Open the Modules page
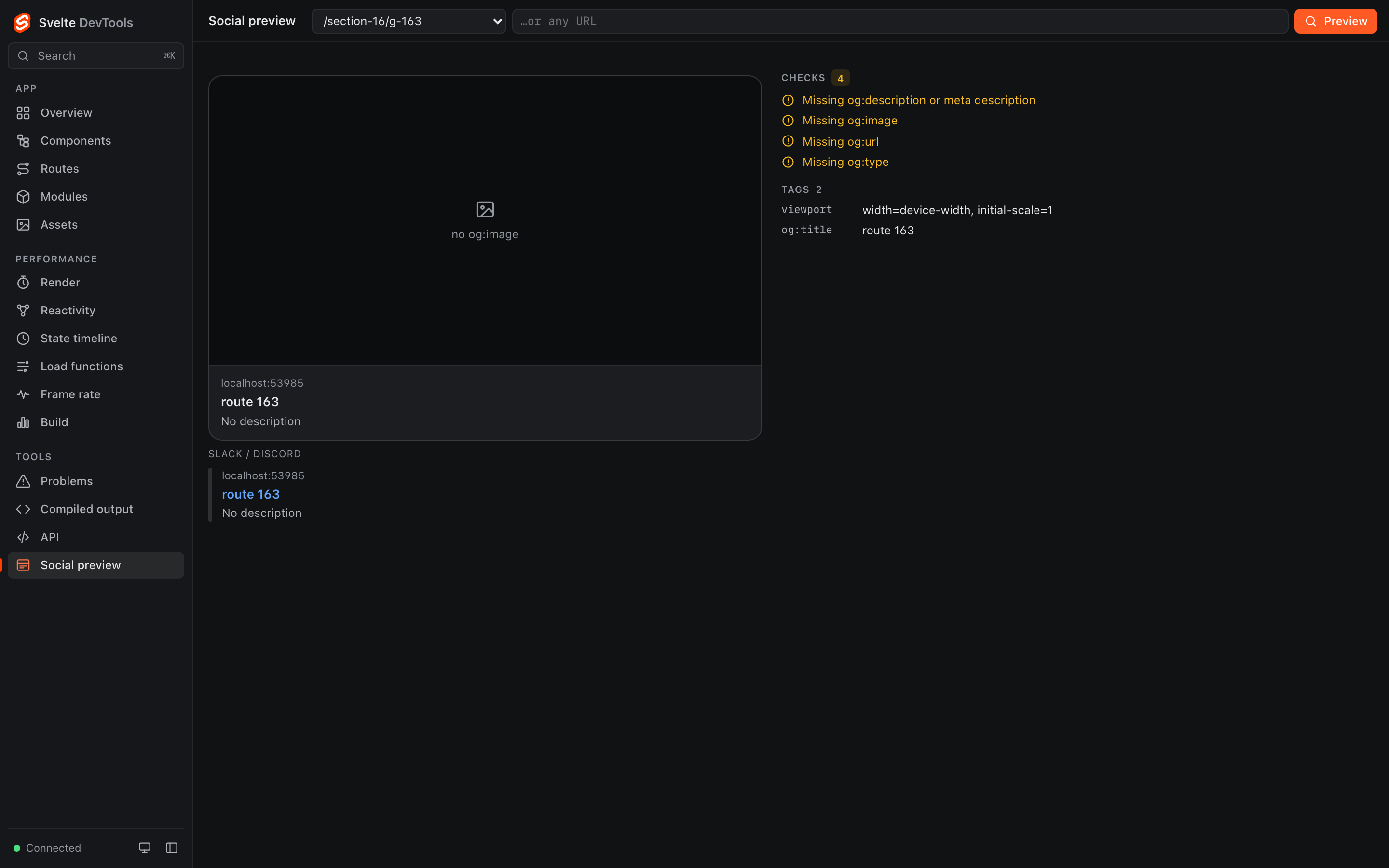Image resolution: width=1389 pixels, height=868 pixels. click(96, 197)
